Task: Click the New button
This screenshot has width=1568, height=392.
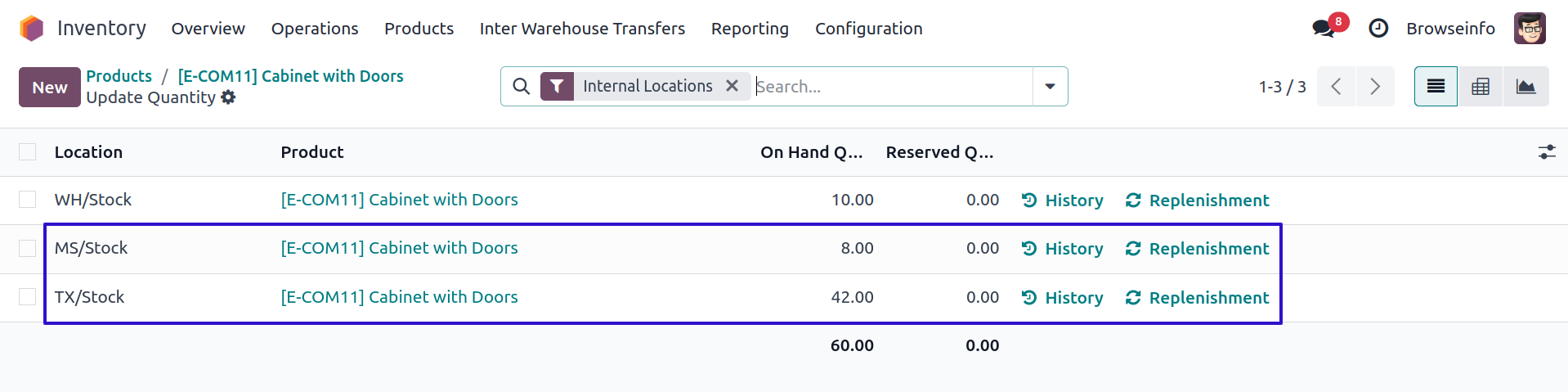Action: click(x=50, y=88)
